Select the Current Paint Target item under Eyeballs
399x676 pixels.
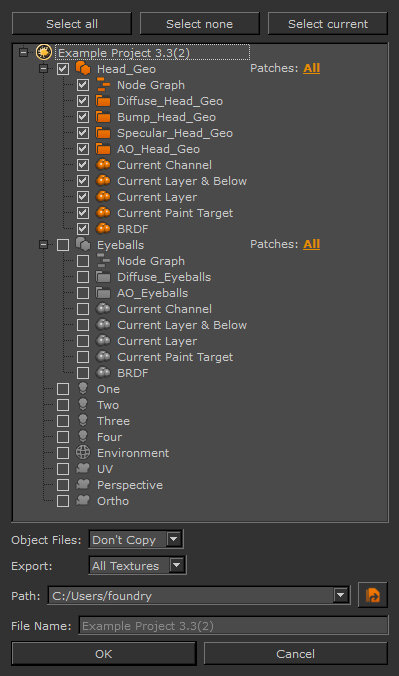pyautogui.click(x=175, y=357)
